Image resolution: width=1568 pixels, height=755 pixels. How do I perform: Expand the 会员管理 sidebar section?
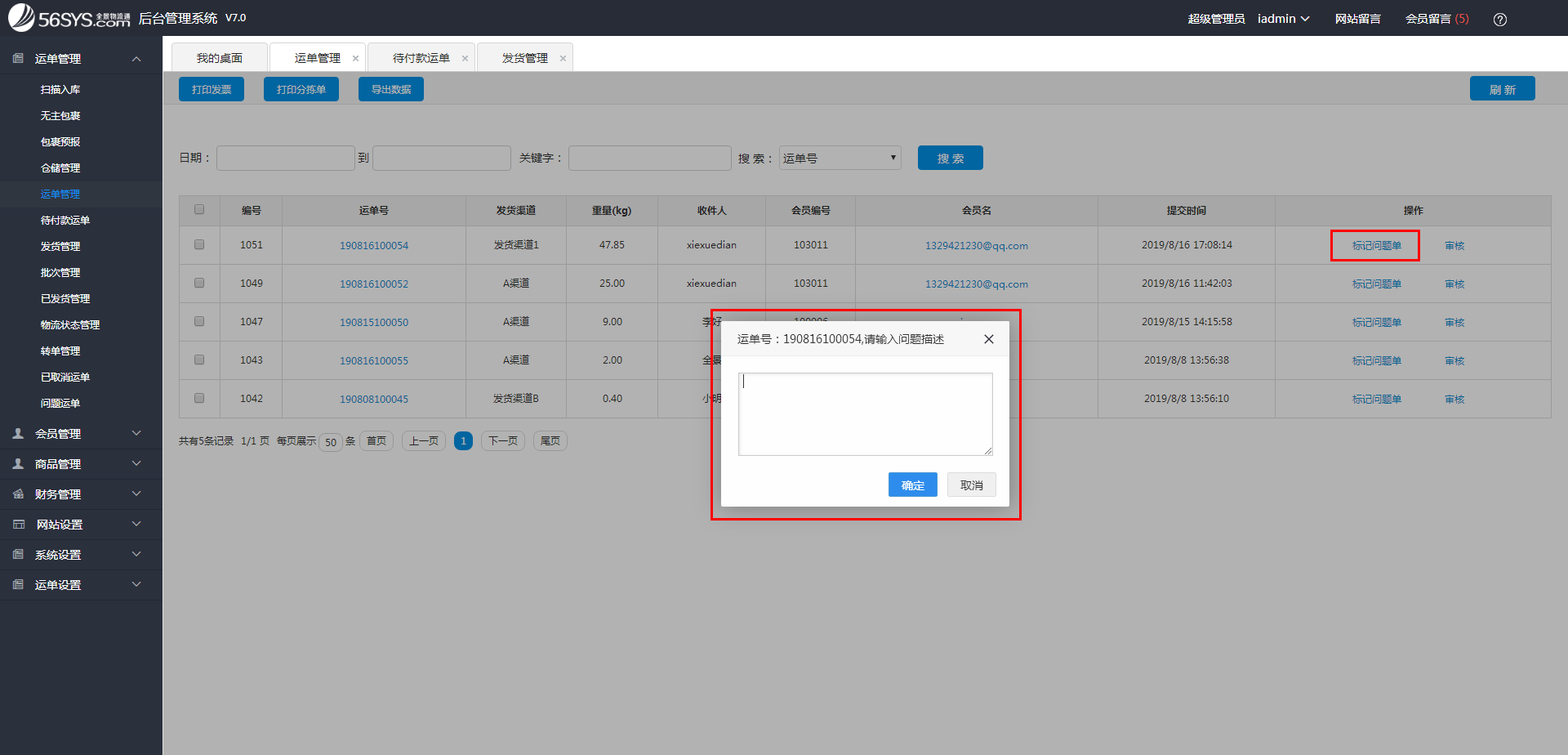coord(136,433)
